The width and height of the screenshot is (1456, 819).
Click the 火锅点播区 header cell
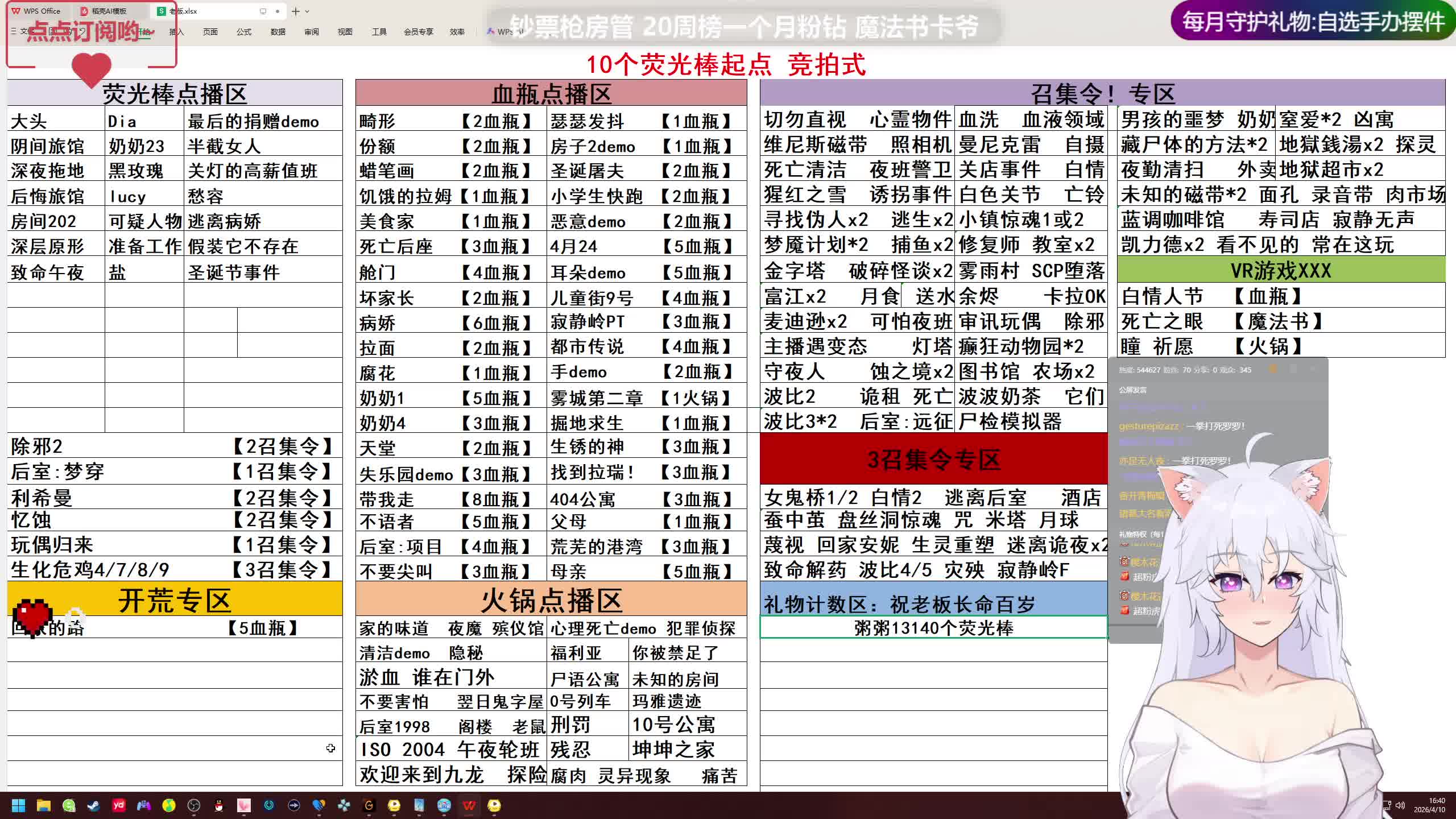[x=551, y=600]
